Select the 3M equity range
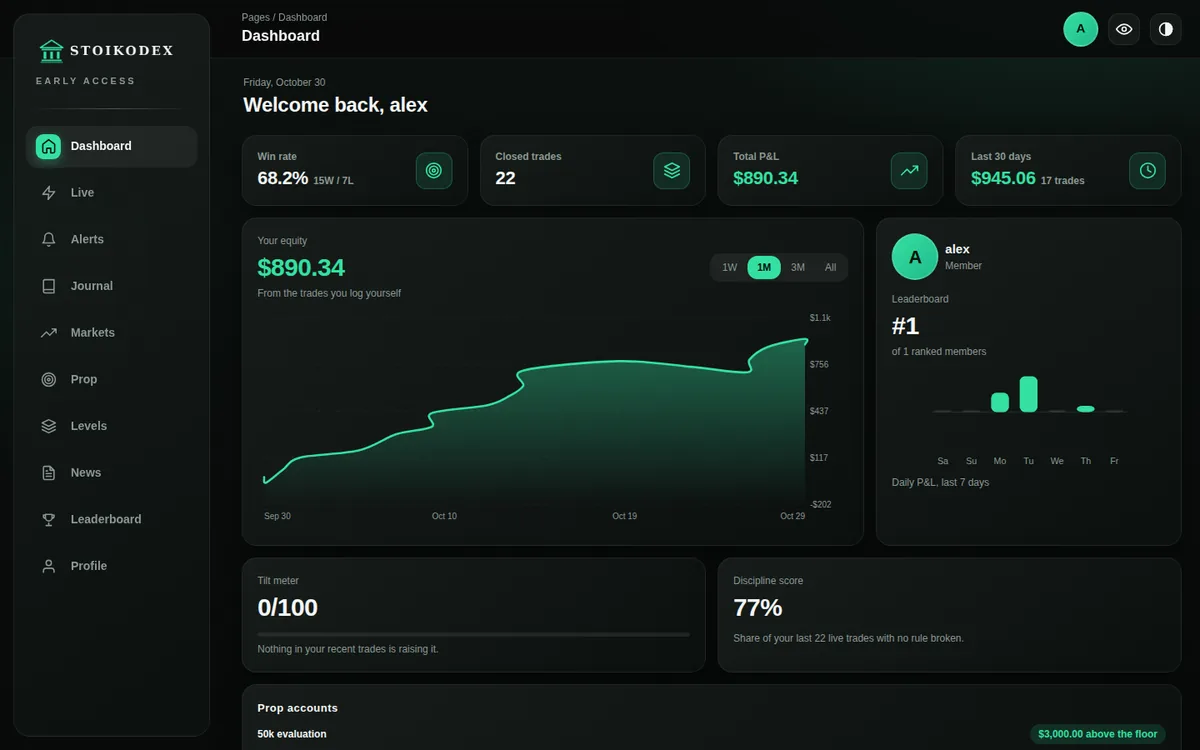Screen dimensions: 1200x750 (798, 267)
